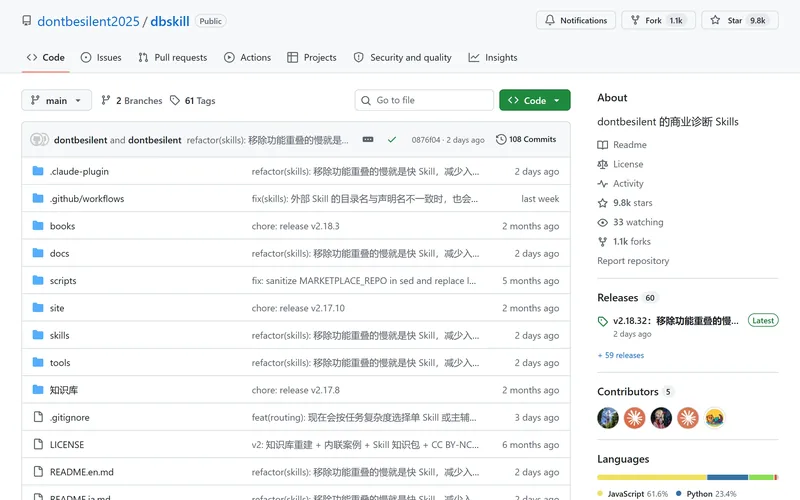
Task: Click commit message 'chore: release v2.18.3'
Action: [295, 226]
